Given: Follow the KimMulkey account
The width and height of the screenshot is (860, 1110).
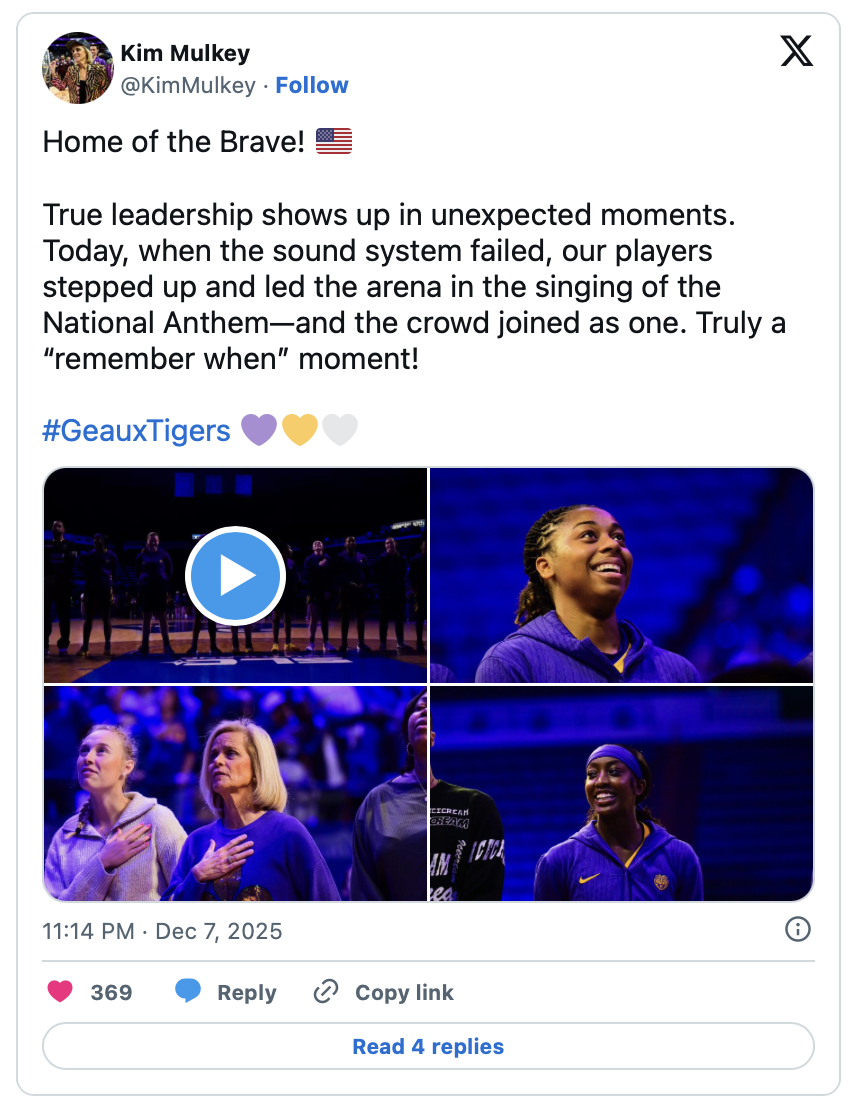Looking at the screenshot, I should tap(312, 86).
